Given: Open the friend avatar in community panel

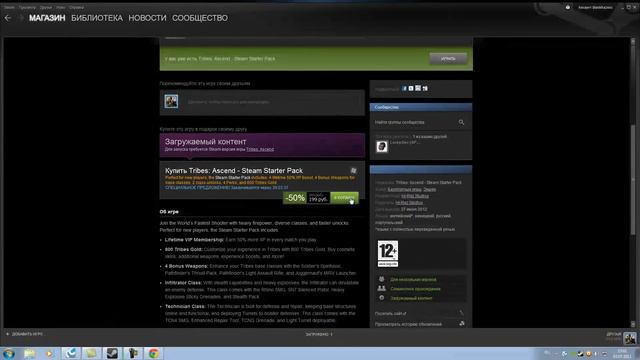Looking at the screenshot, I should [382, 146].
